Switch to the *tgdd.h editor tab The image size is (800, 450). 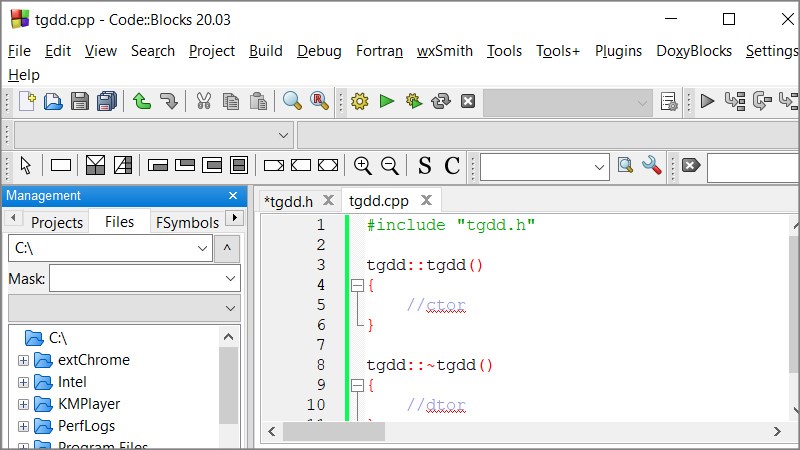coord(288,201)
